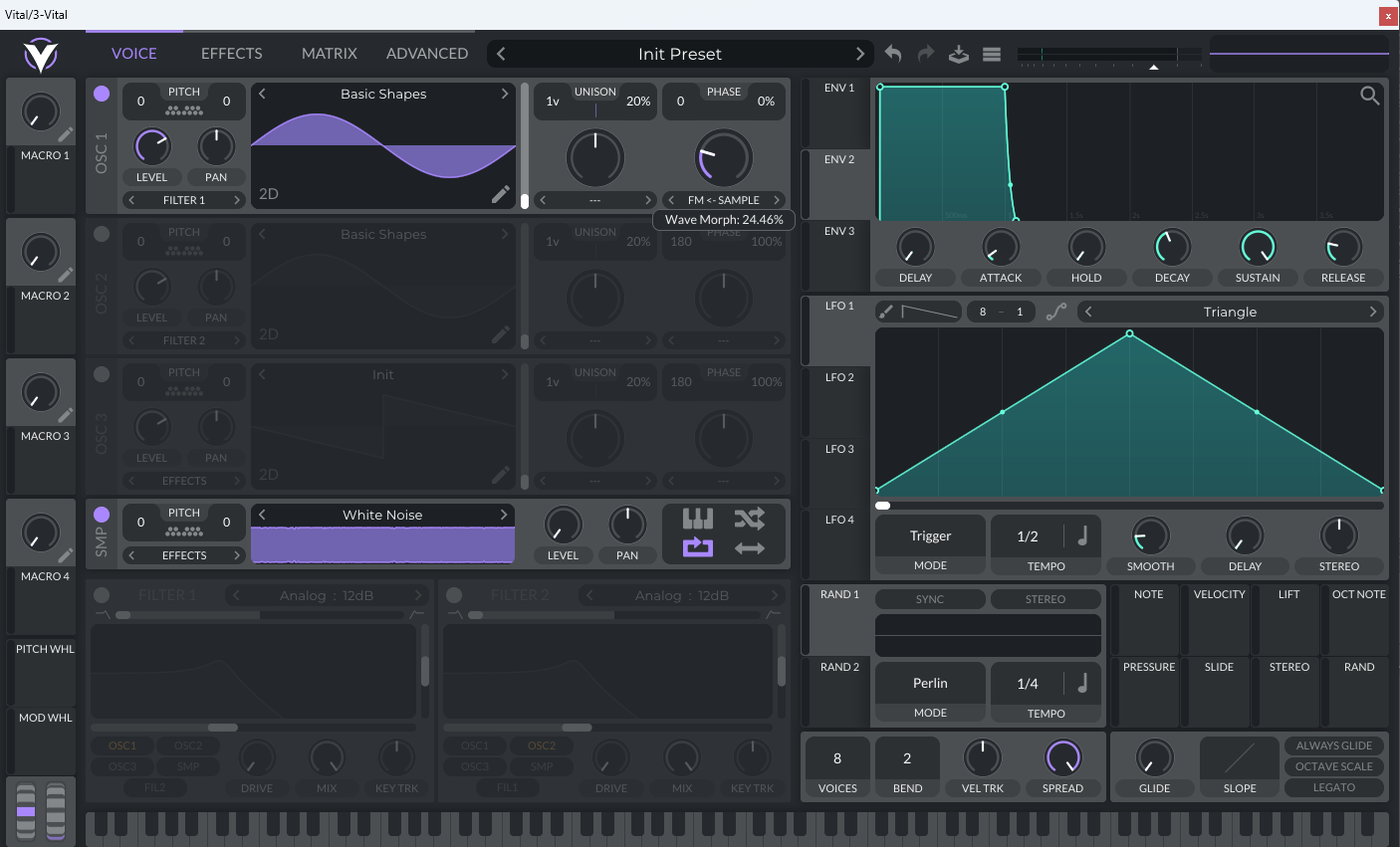
Task: Click the OSC 1 LEVEL knob
Action: point(152,147)
